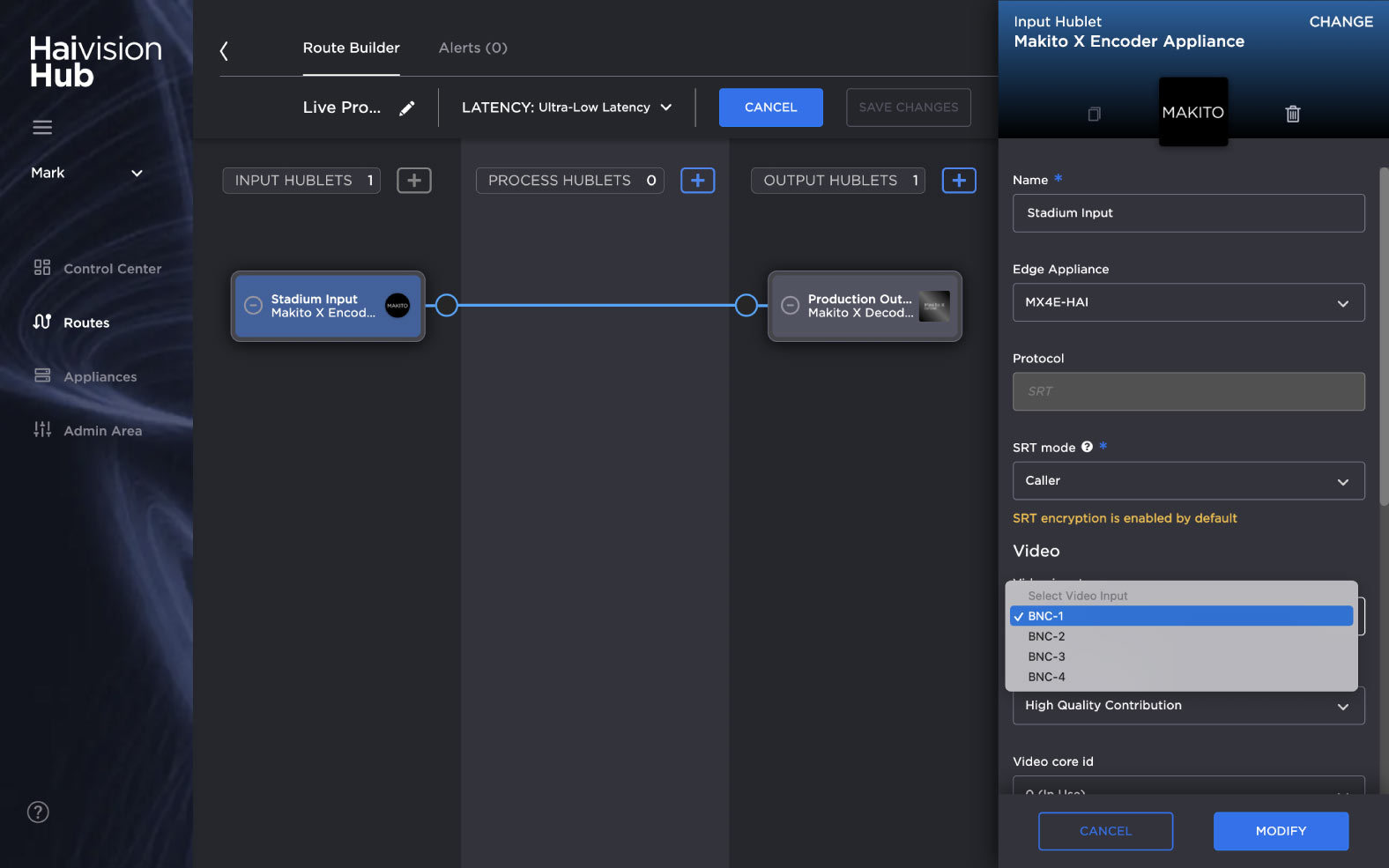Choose BNC-1 from video input list

point(1181,616)
